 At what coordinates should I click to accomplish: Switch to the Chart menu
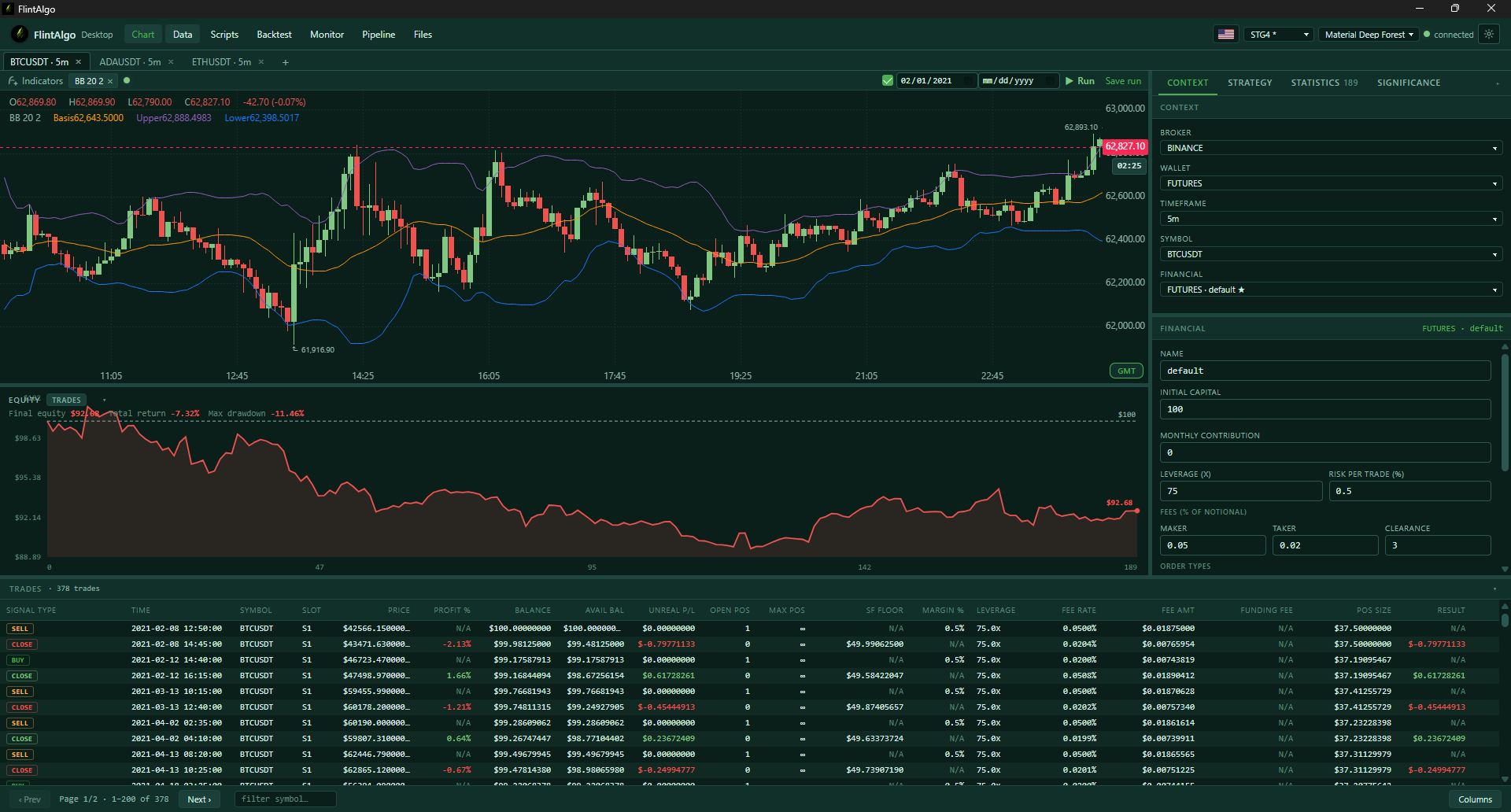143,35
